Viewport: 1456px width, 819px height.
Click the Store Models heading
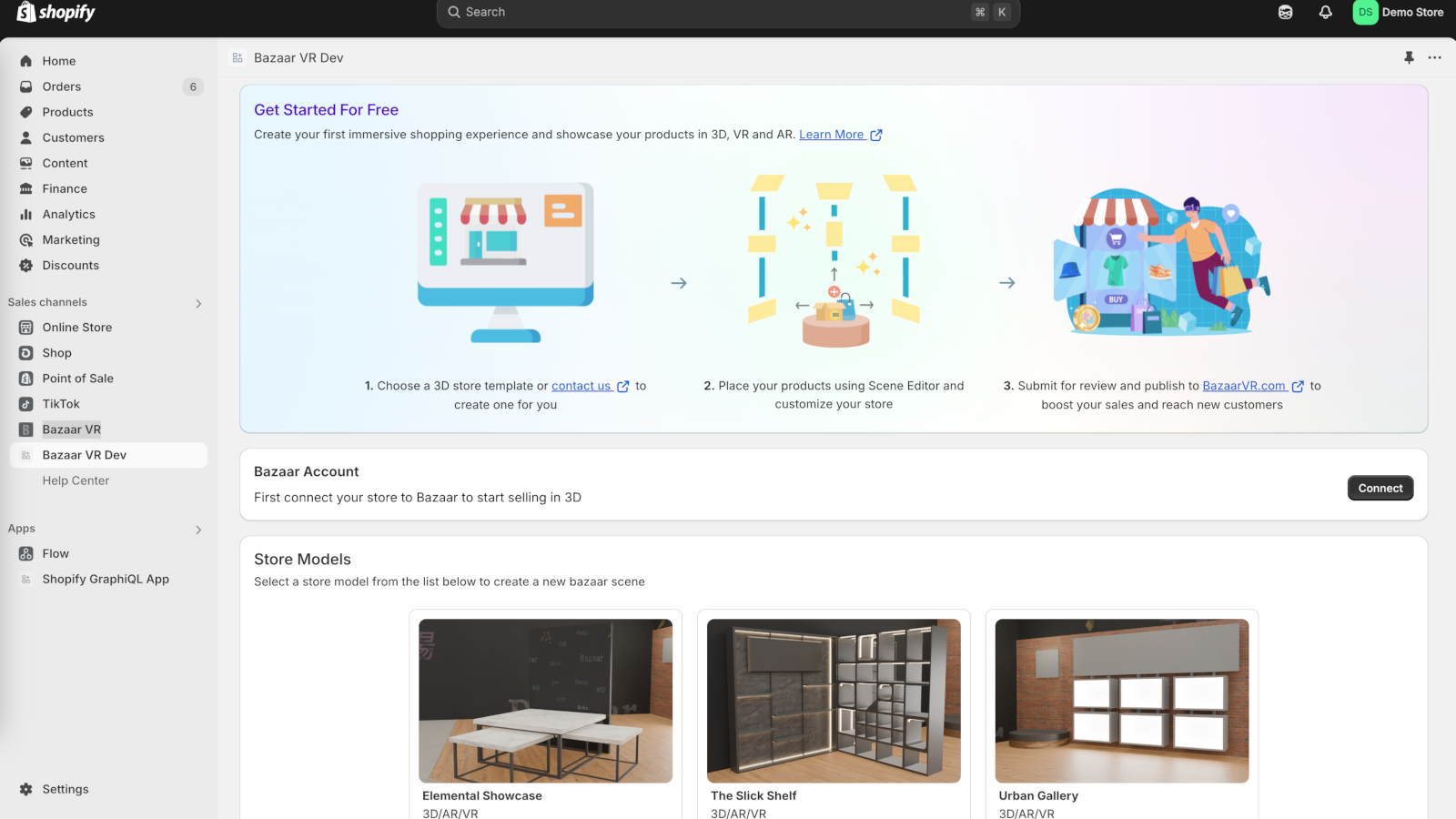302,560
